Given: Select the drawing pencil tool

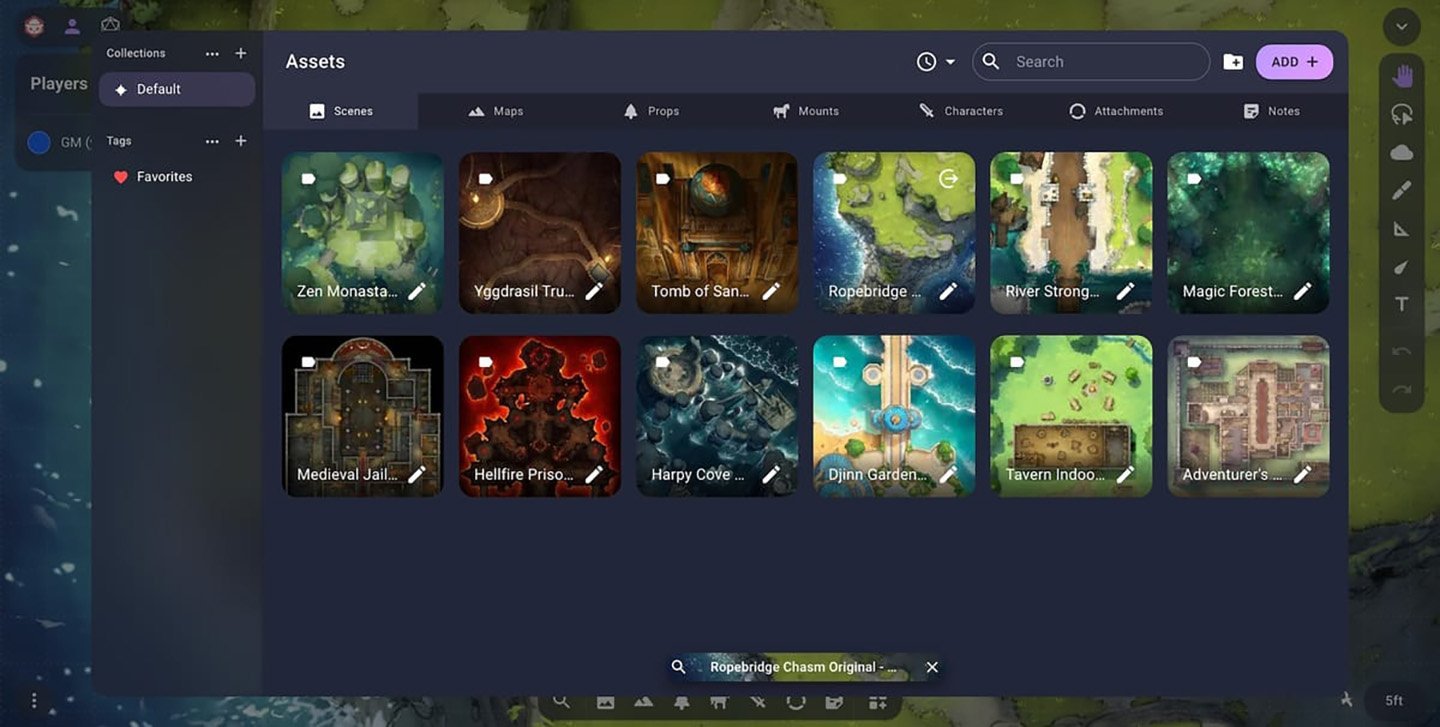Looking at the screenshot, I should (x=1402, y=190).
